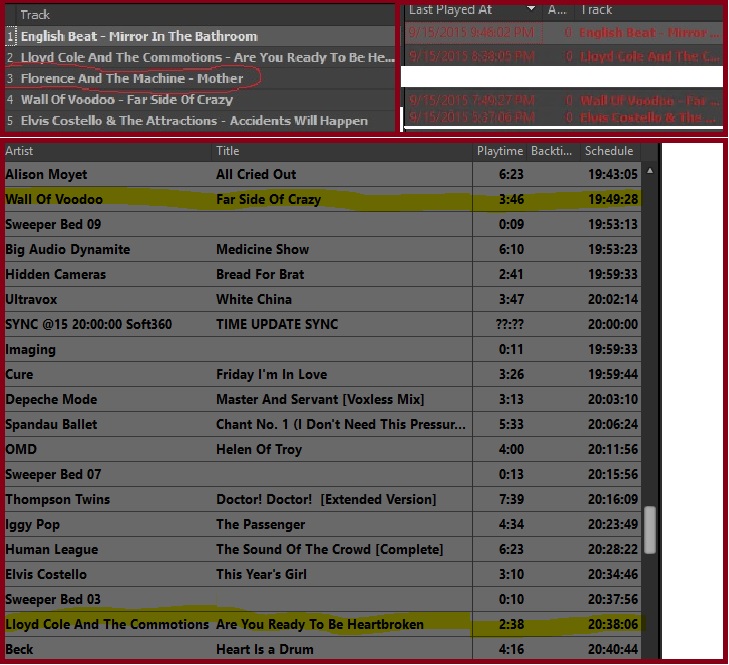The image size is (729, 665).
Task: Select the Alison Moyet playlist row
Action: (323, 174)
